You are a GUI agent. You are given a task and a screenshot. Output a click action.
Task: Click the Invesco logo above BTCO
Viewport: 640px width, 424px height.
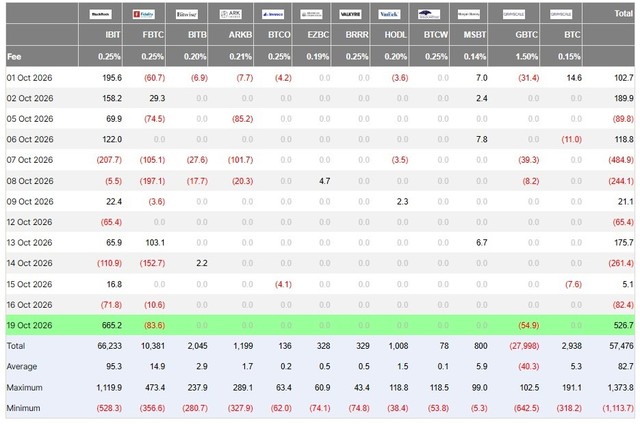[x=273, y=14]
